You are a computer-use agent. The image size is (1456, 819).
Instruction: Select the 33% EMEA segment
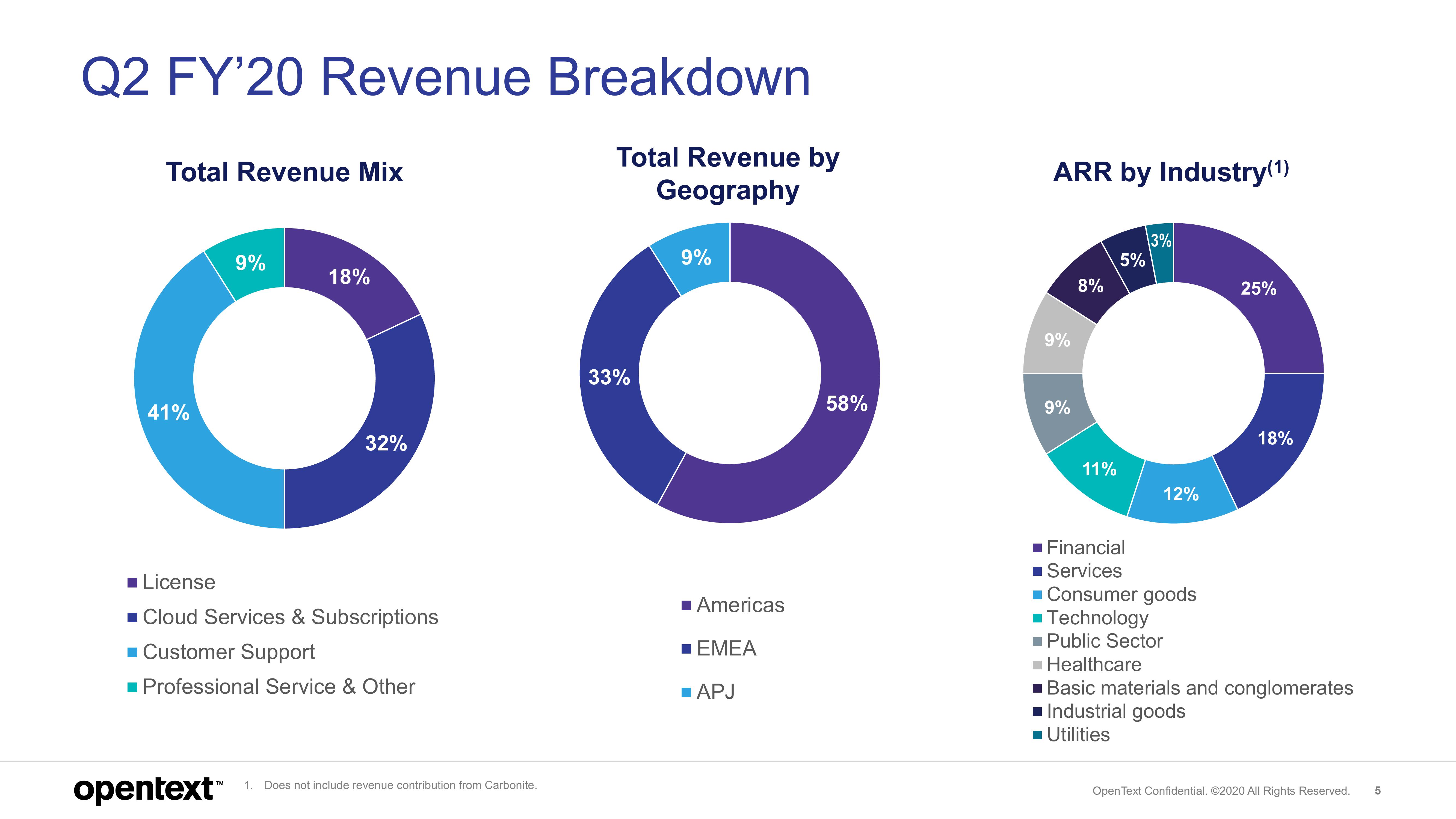coord(609,377)
